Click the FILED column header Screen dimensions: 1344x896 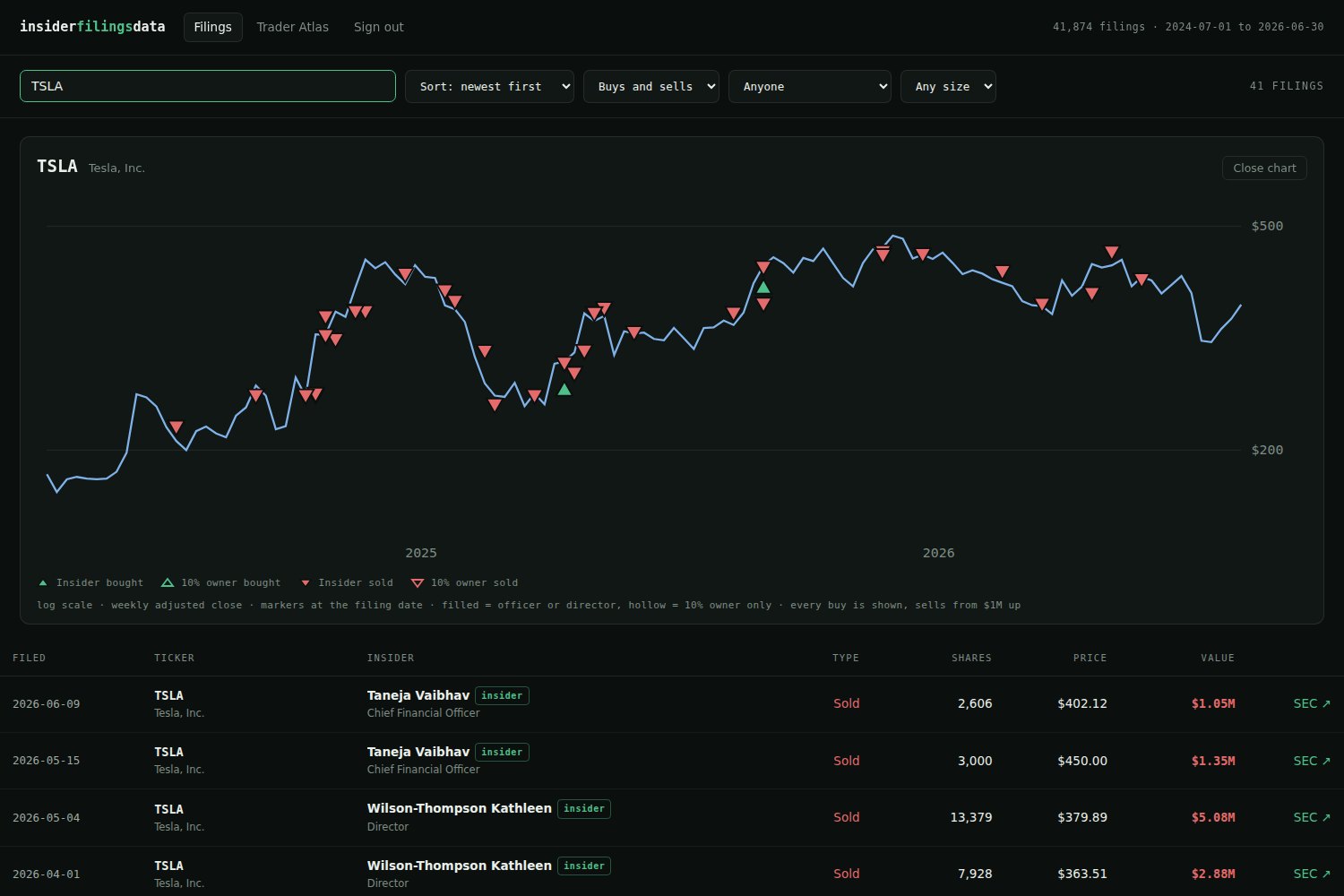coord(30,658)
